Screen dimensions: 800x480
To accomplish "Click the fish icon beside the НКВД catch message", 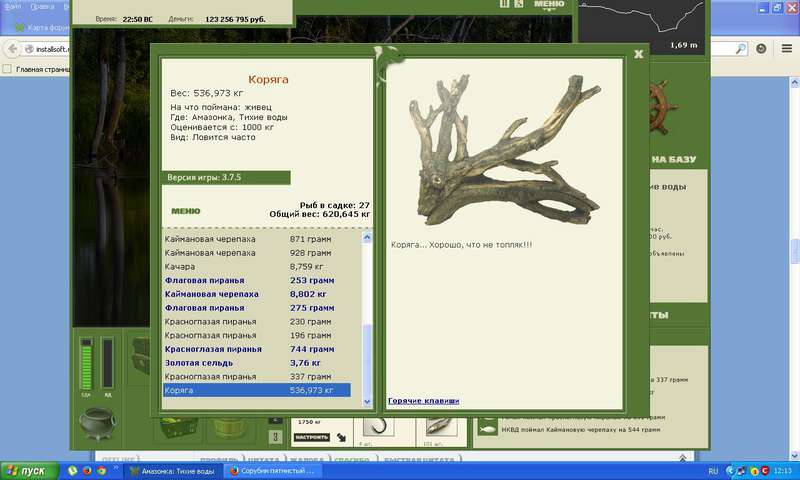I will click(x=487, y=428).
